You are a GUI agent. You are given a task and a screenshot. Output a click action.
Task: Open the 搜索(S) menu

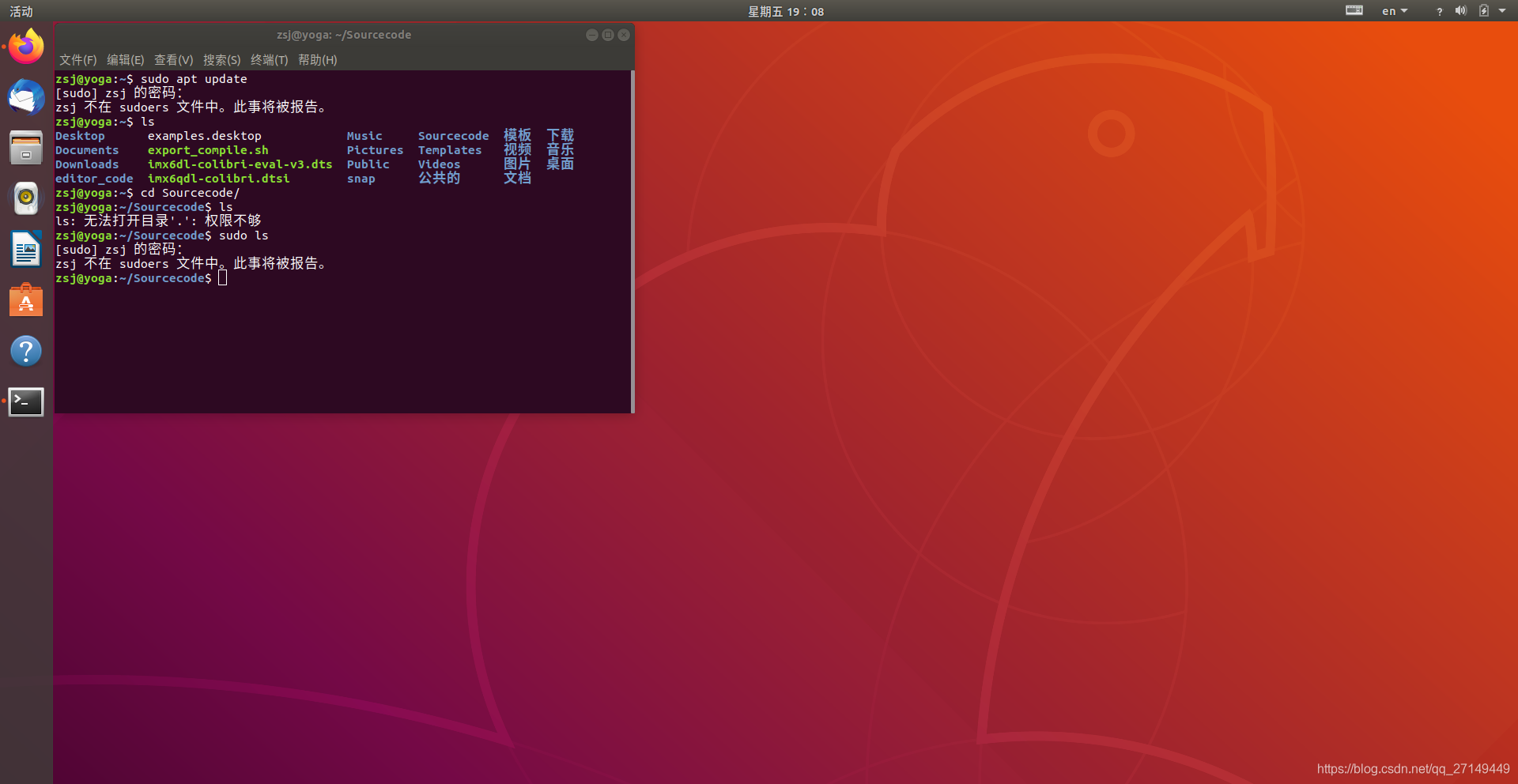(x=222, y=60)
